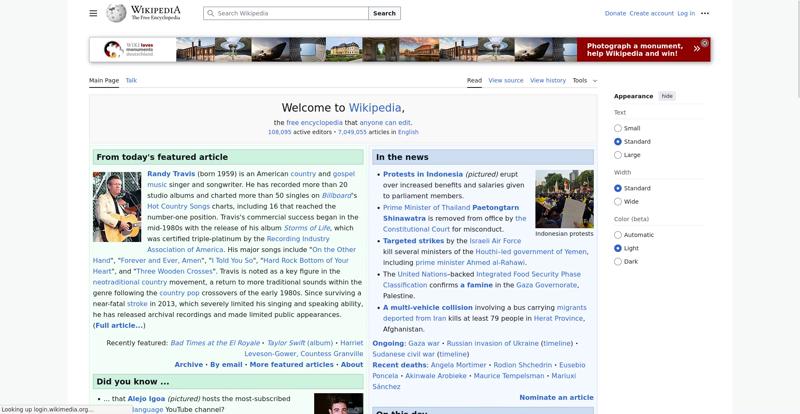Open the Angela Mortimer recent death link
This screenshot has width=800, height=414.
point(458,366)
